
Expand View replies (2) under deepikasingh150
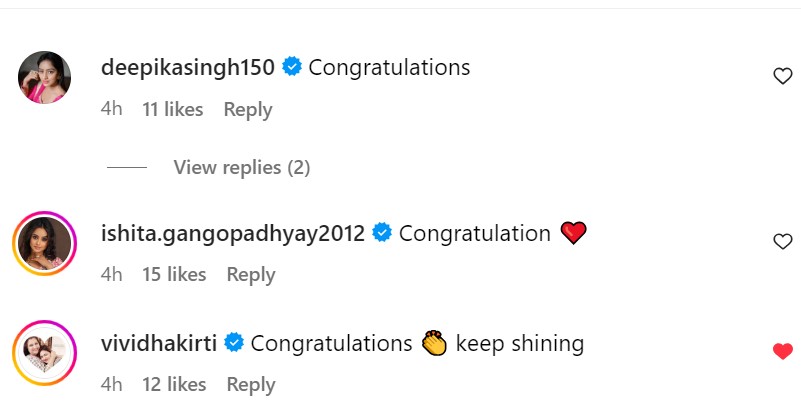(241, 168)
